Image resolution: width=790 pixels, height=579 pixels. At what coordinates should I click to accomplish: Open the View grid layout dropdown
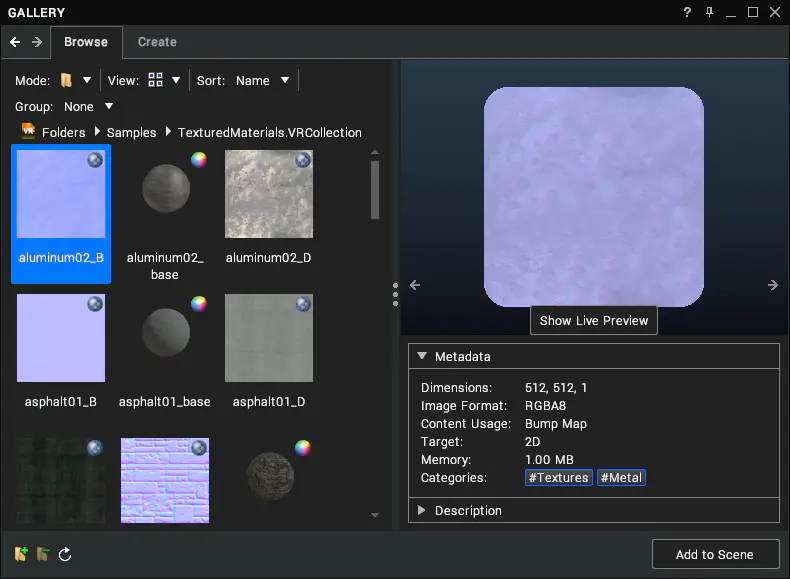[x=164, y=80]
